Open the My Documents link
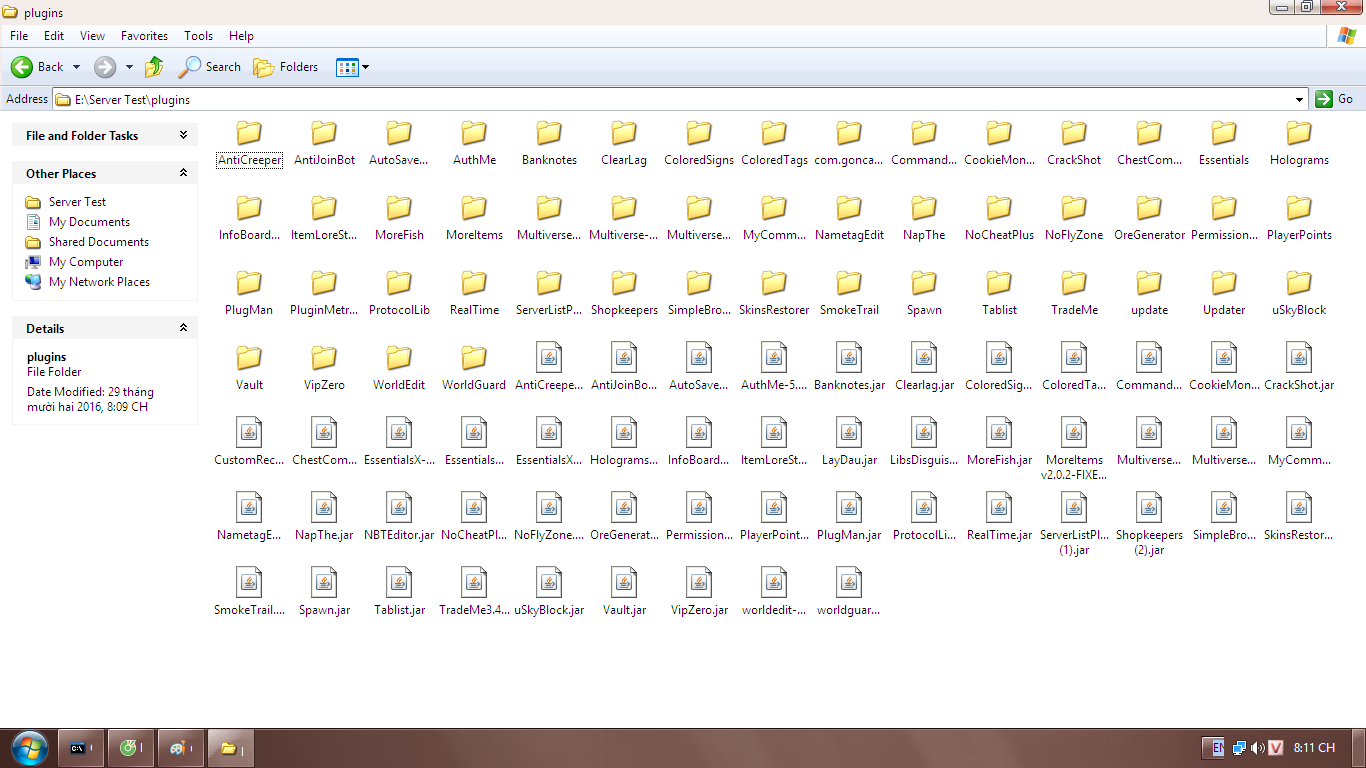This screenshot has width=1366, height=768. tap(89, 222)
